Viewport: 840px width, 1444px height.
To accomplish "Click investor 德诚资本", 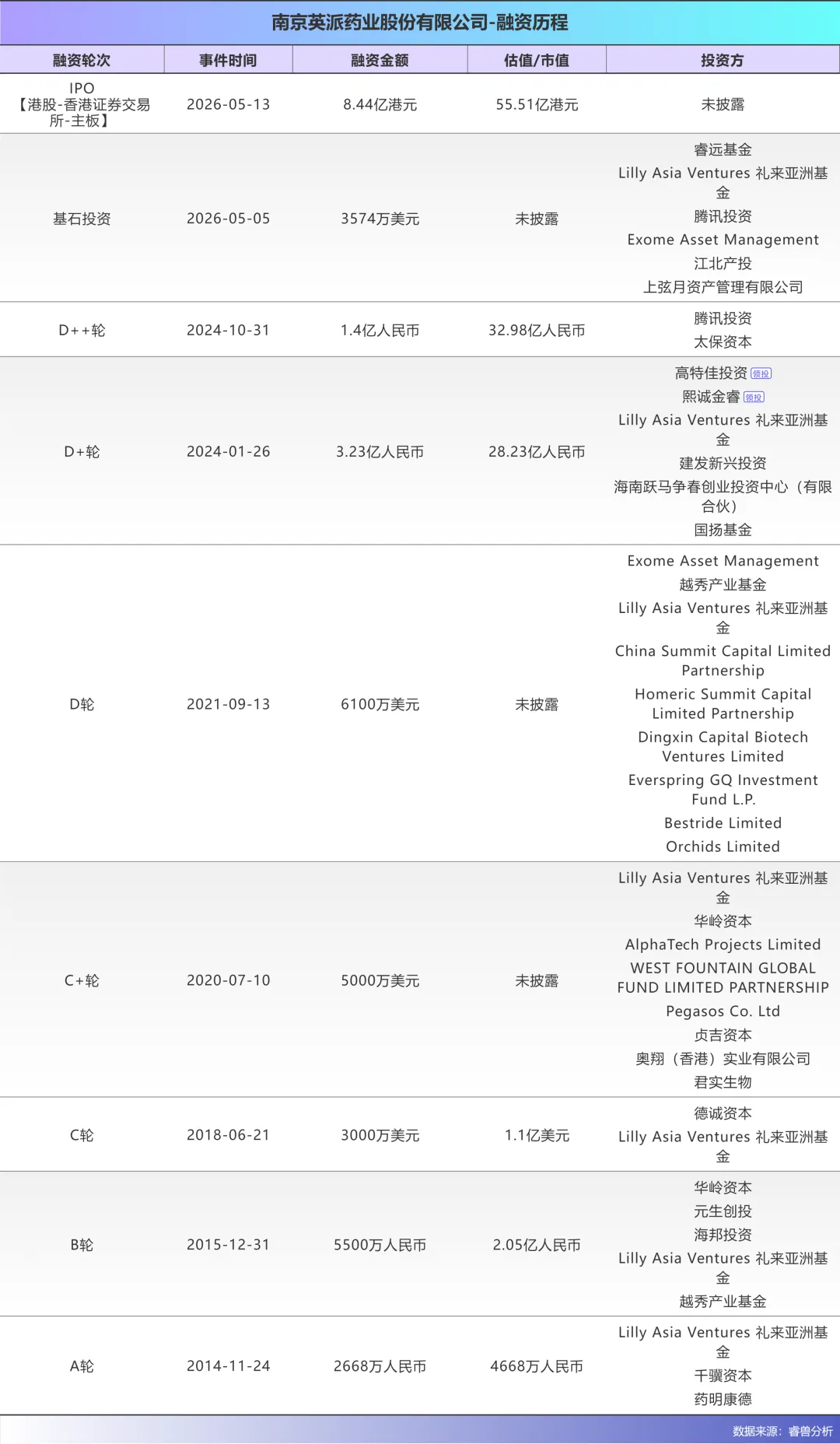I will coord(723,1113).
